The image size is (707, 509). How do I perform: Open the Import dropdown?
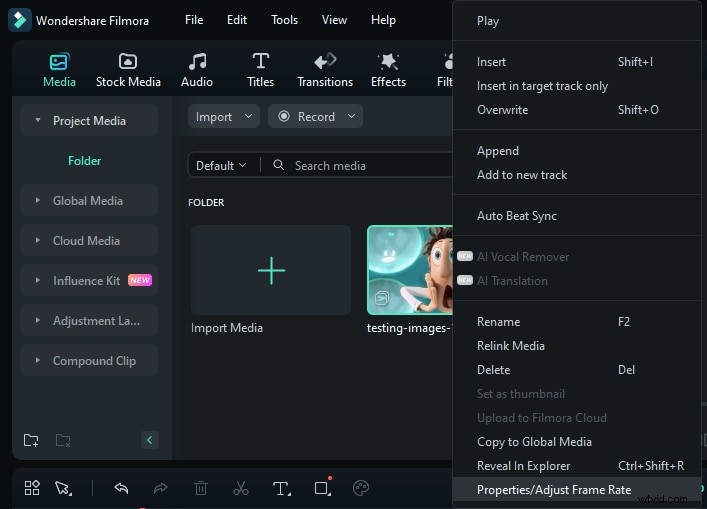224,117
